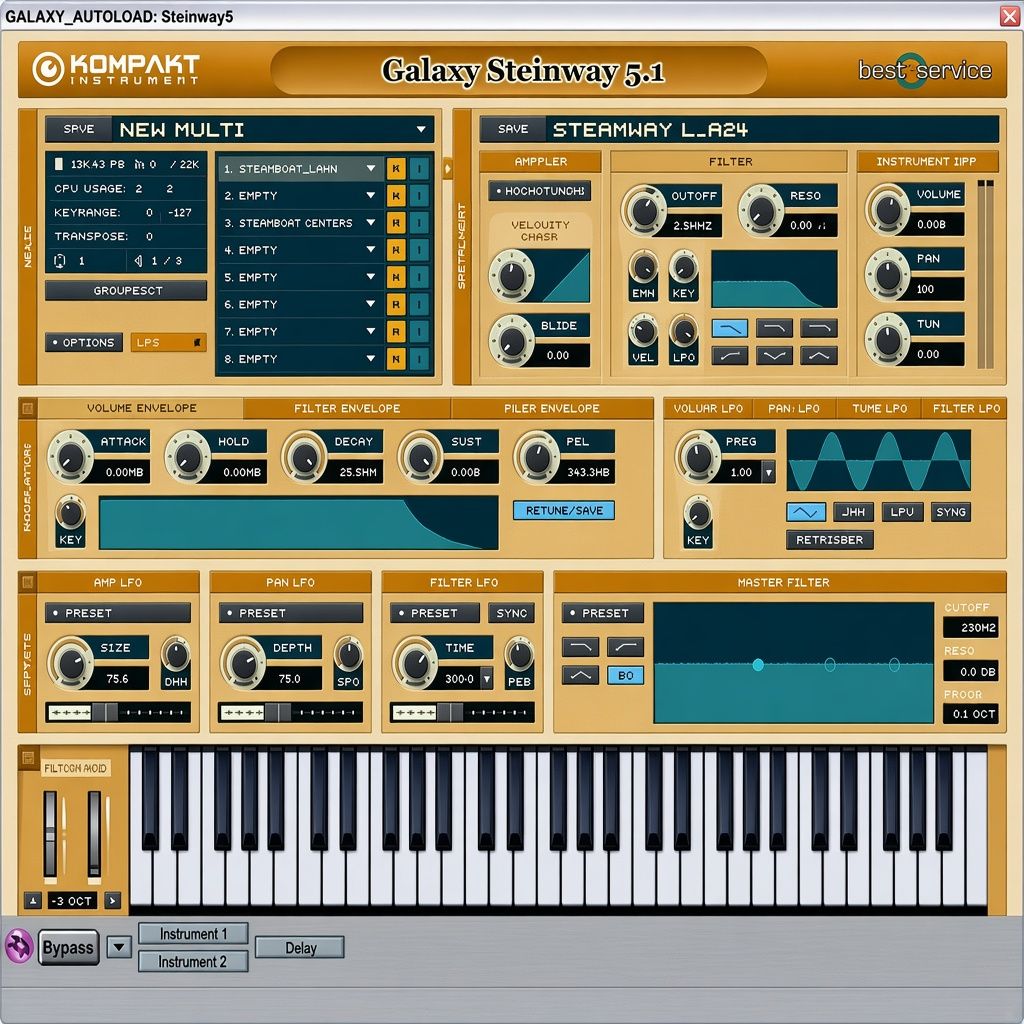Screen dimensions: 1024x1024
Task: Click the CUTOFF 230H2 value field
Action: coord(970,628)
